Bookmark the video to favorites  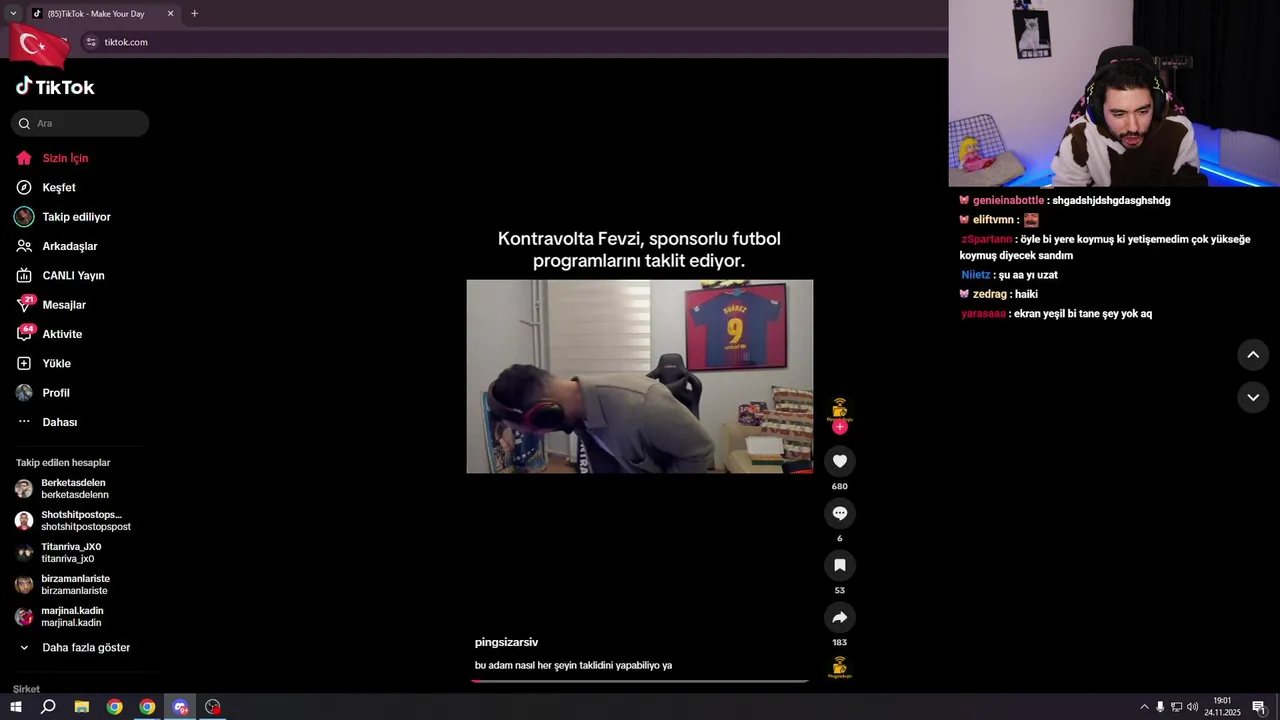coord(840,565)
